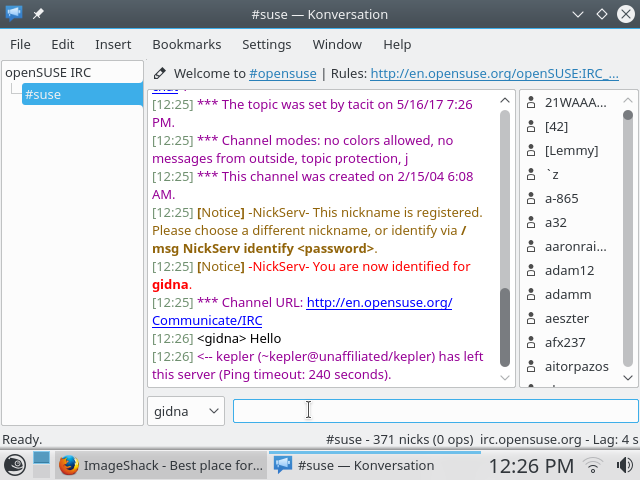
Task: Open the Settings menu
Action: tap(267, 44)
